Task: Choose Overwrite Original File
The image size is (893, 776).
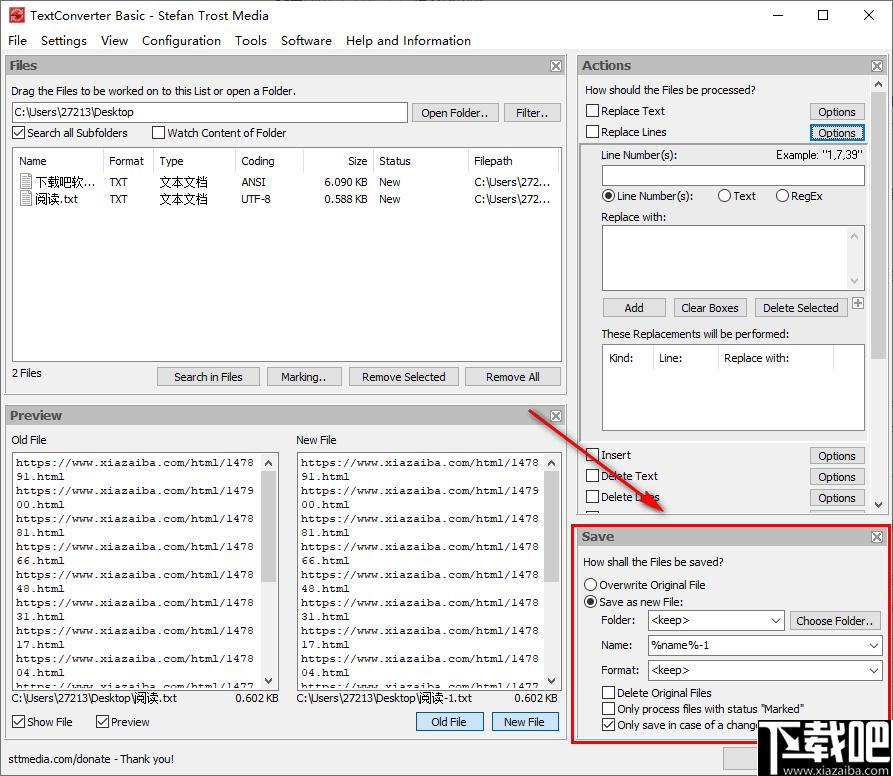Action: click(591, 585)
